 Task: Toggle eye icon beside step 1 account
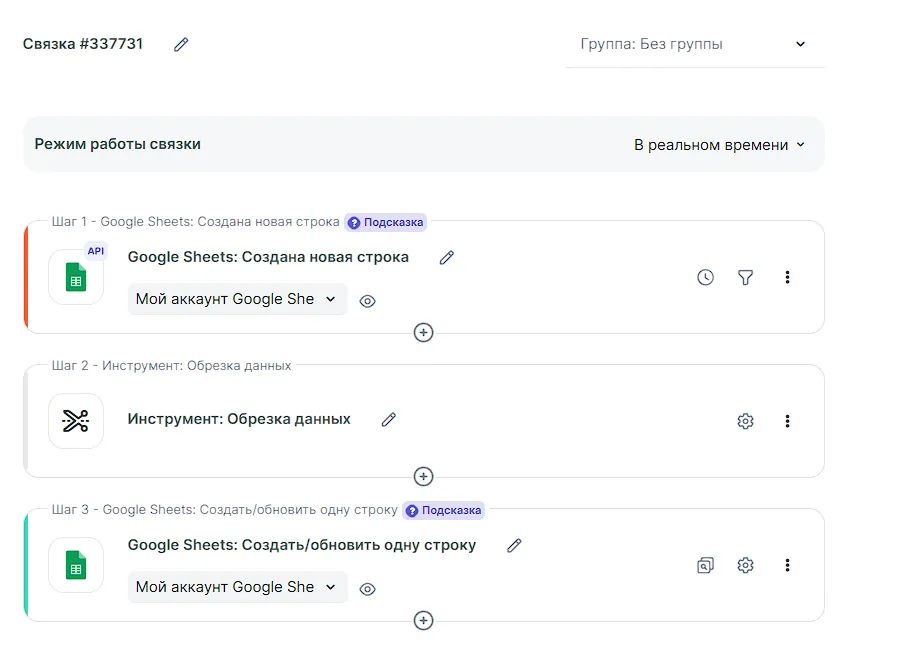click(367, 301)
